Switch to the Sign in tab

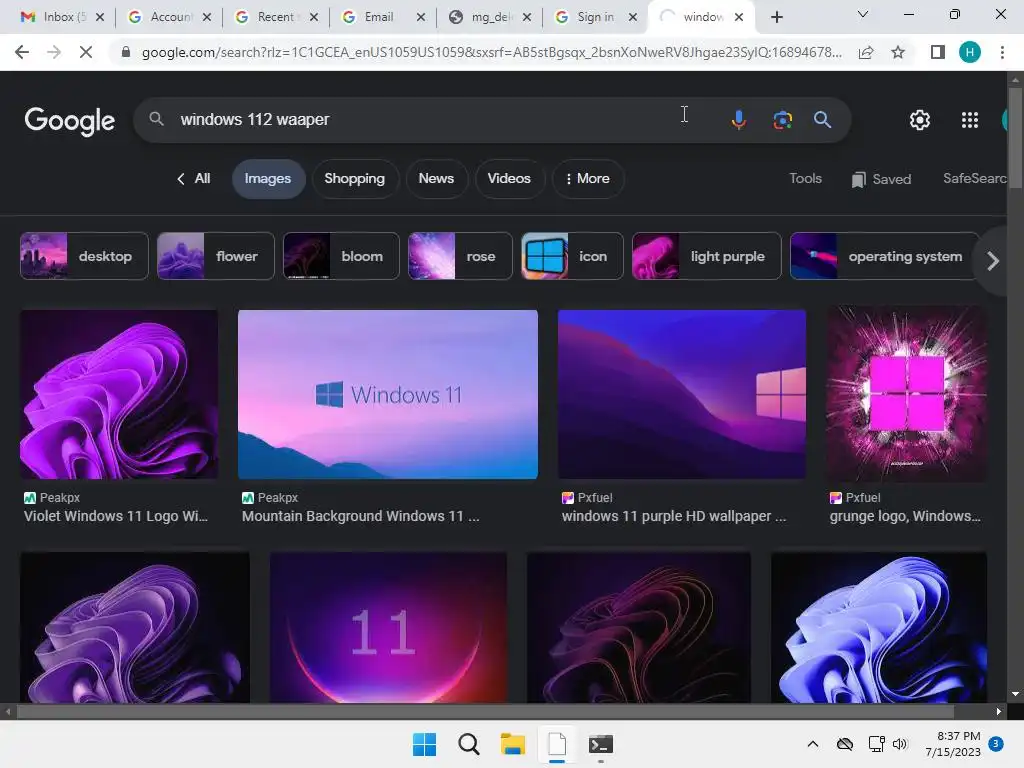pos(588,17)
